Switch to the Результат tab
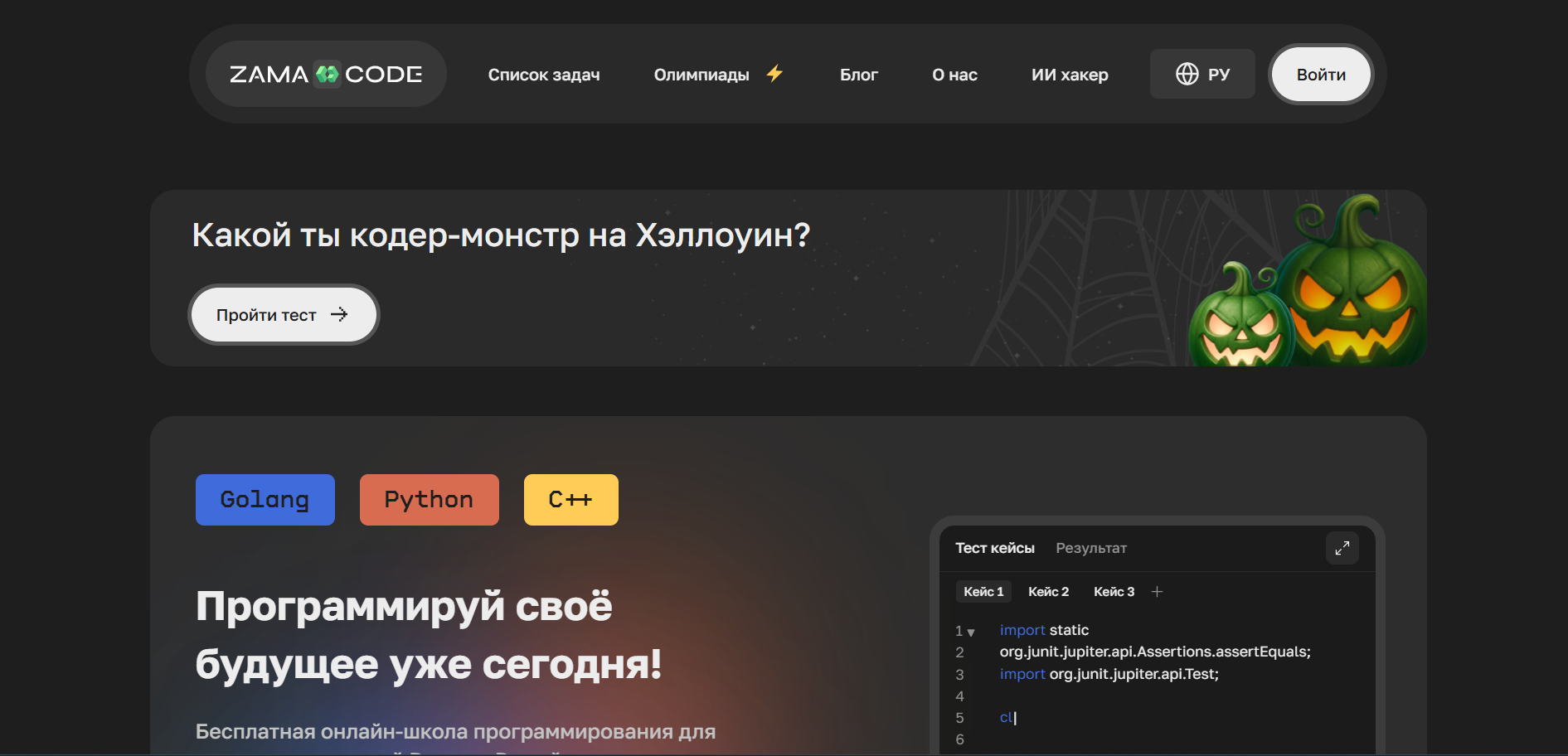 [1091, 548]
